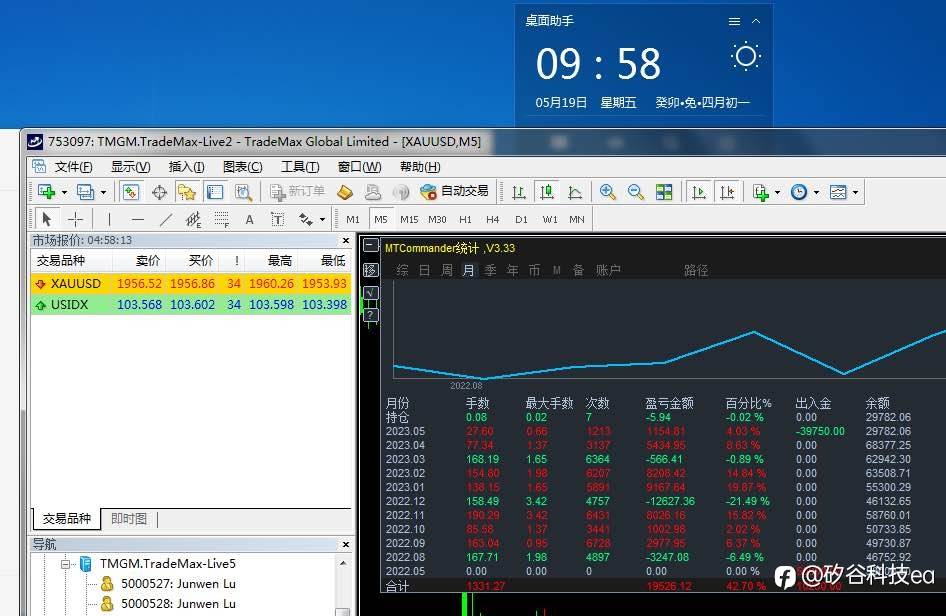Viewport: 946px width, 616px height.
Task: Select the vertical line drawing tool
Action: [109, 219]
